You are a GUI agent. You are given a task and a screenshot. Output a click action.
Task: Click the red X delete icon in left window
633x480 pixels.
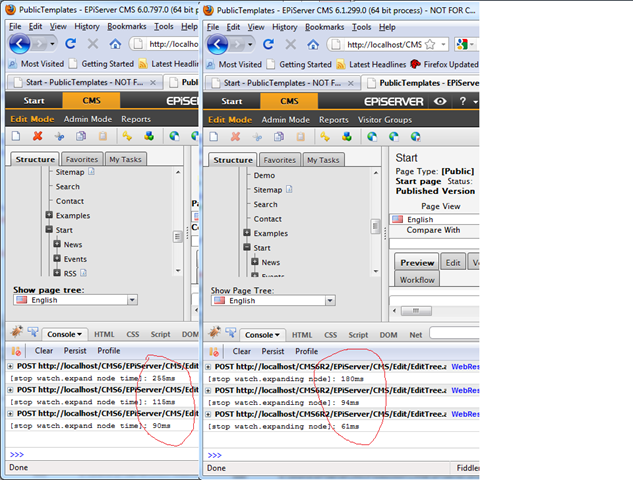click(x=37, y=136)
